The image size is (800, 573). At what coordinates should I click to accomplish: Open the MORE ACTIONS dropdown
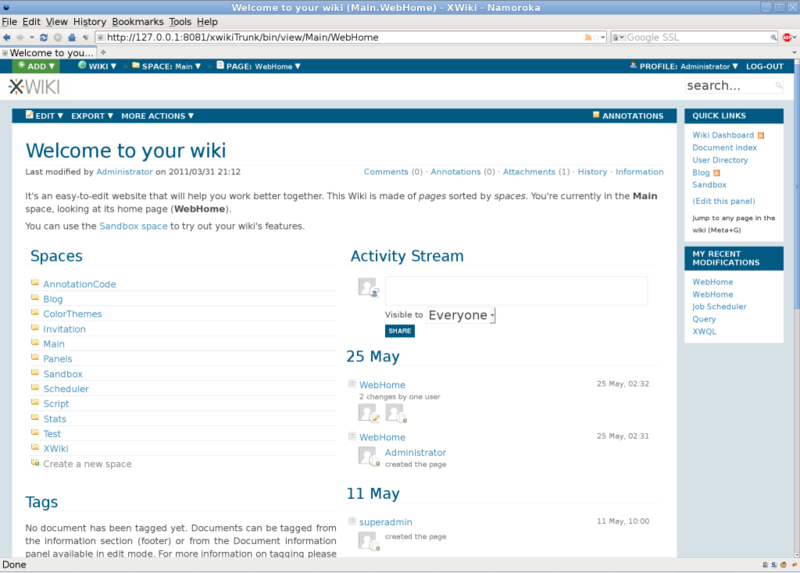point(158,116)
